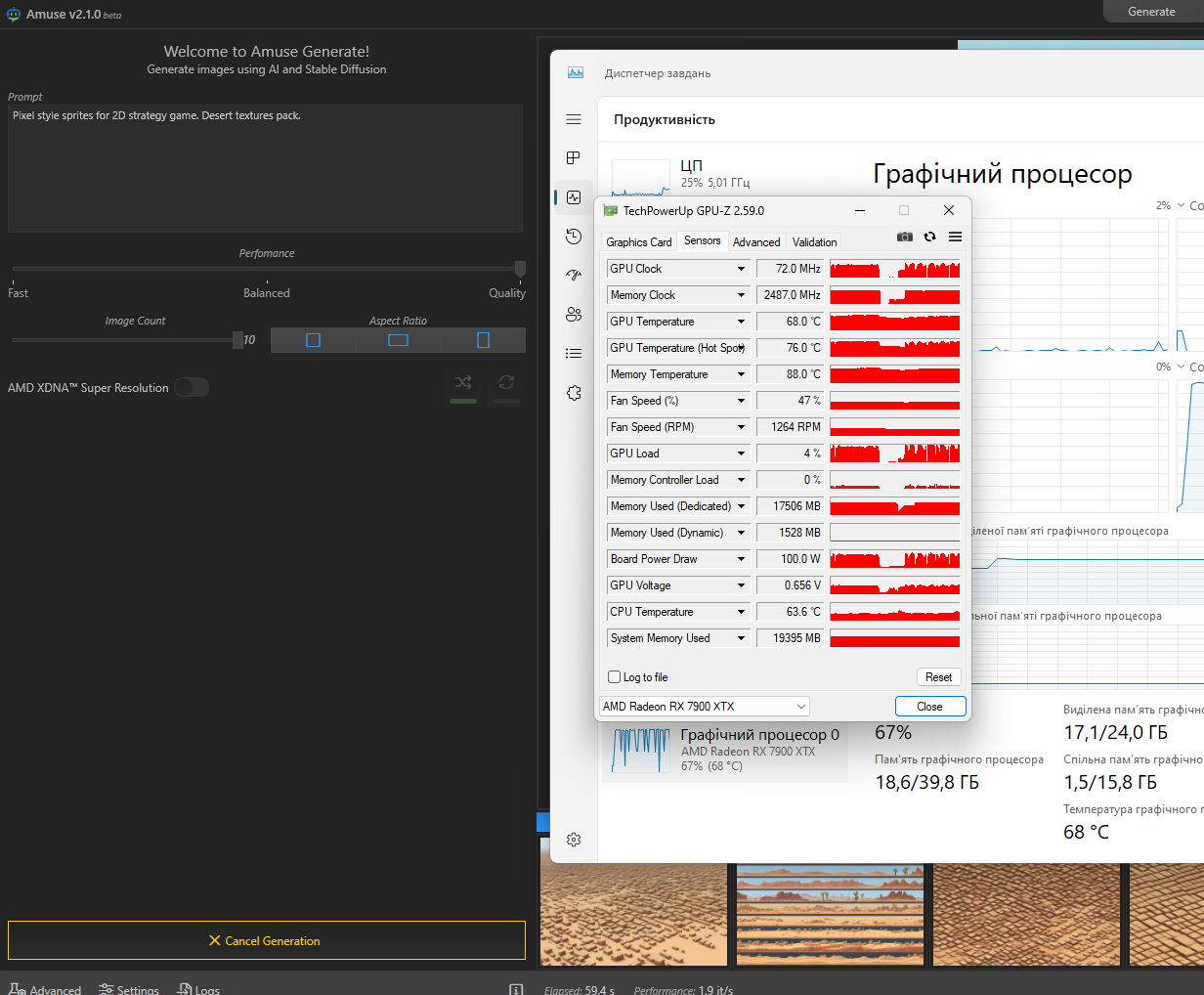Switch to the Validation tab in GPU-Z
Viewport: 1204px width, 995px height.
click(x=814, y=241)
